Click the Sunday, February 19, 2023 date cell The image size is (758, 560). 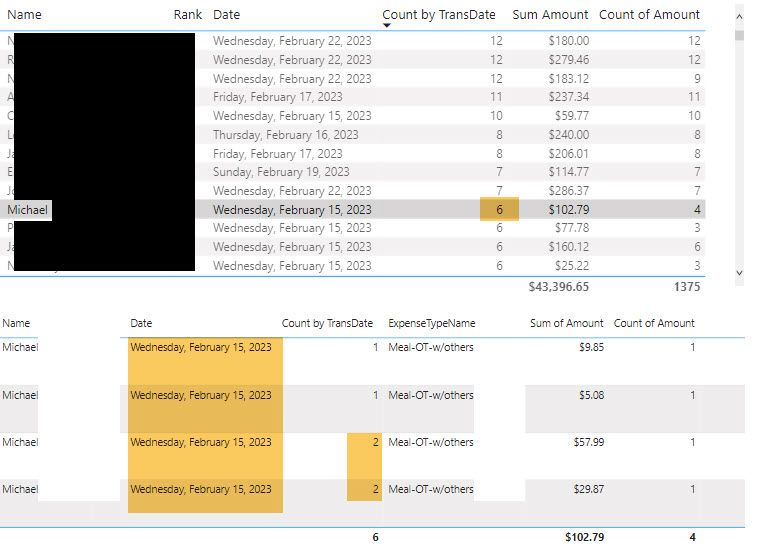point(281,172)
